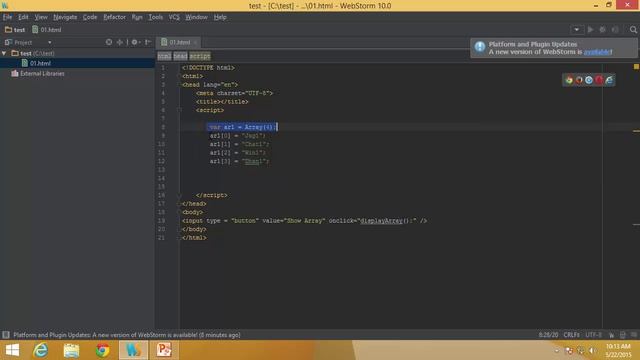Open the run configuration dropdown
The height and width of the screenshot is (360, 640).
576,29
